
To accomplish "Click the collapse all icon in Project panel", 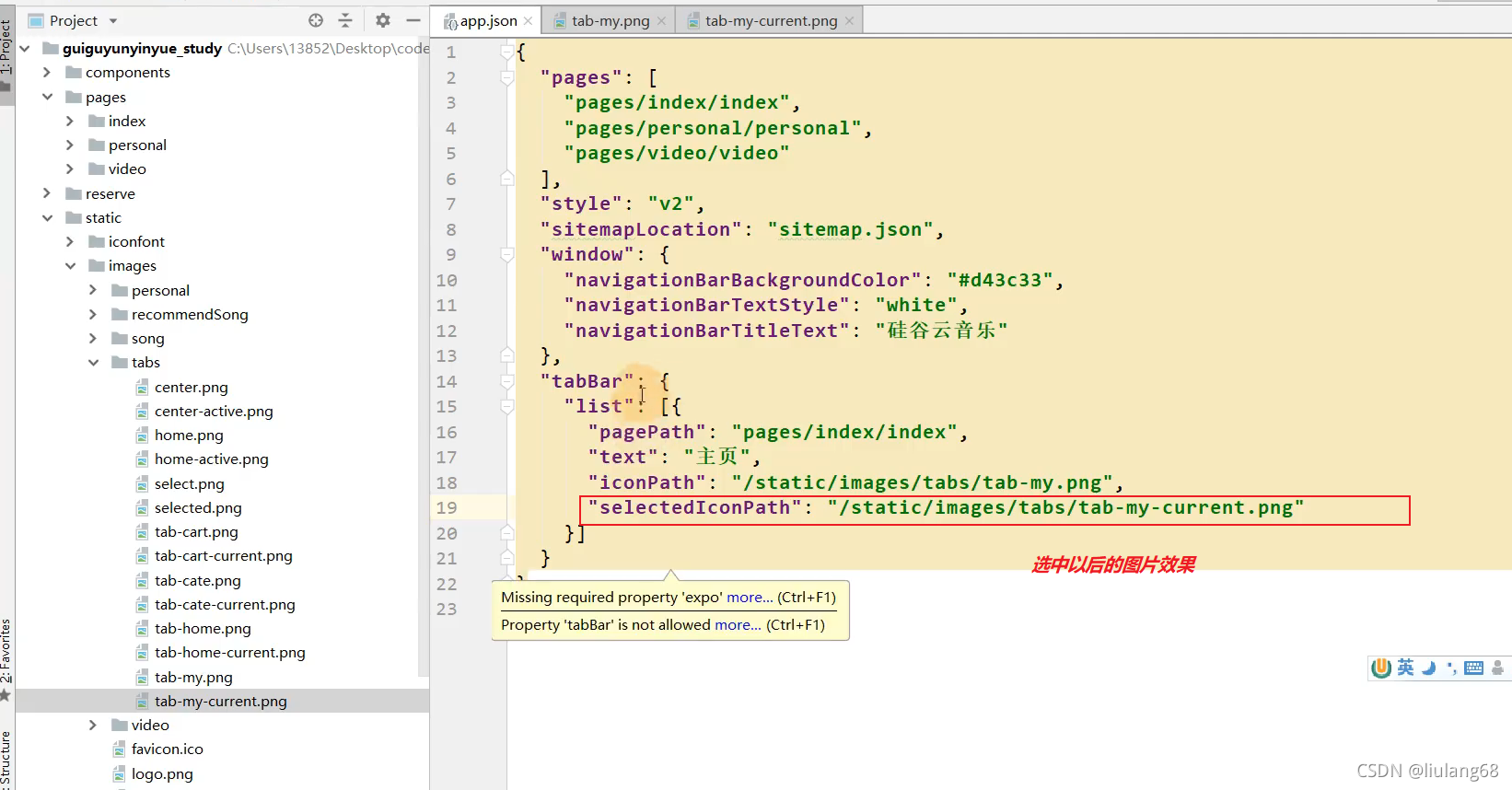I will pos(345,20).
